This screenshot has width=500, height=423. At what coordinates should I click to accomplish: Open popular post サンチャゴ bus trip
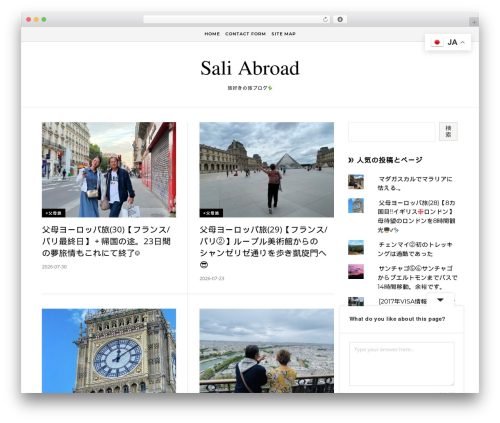(x=417, y=277)
